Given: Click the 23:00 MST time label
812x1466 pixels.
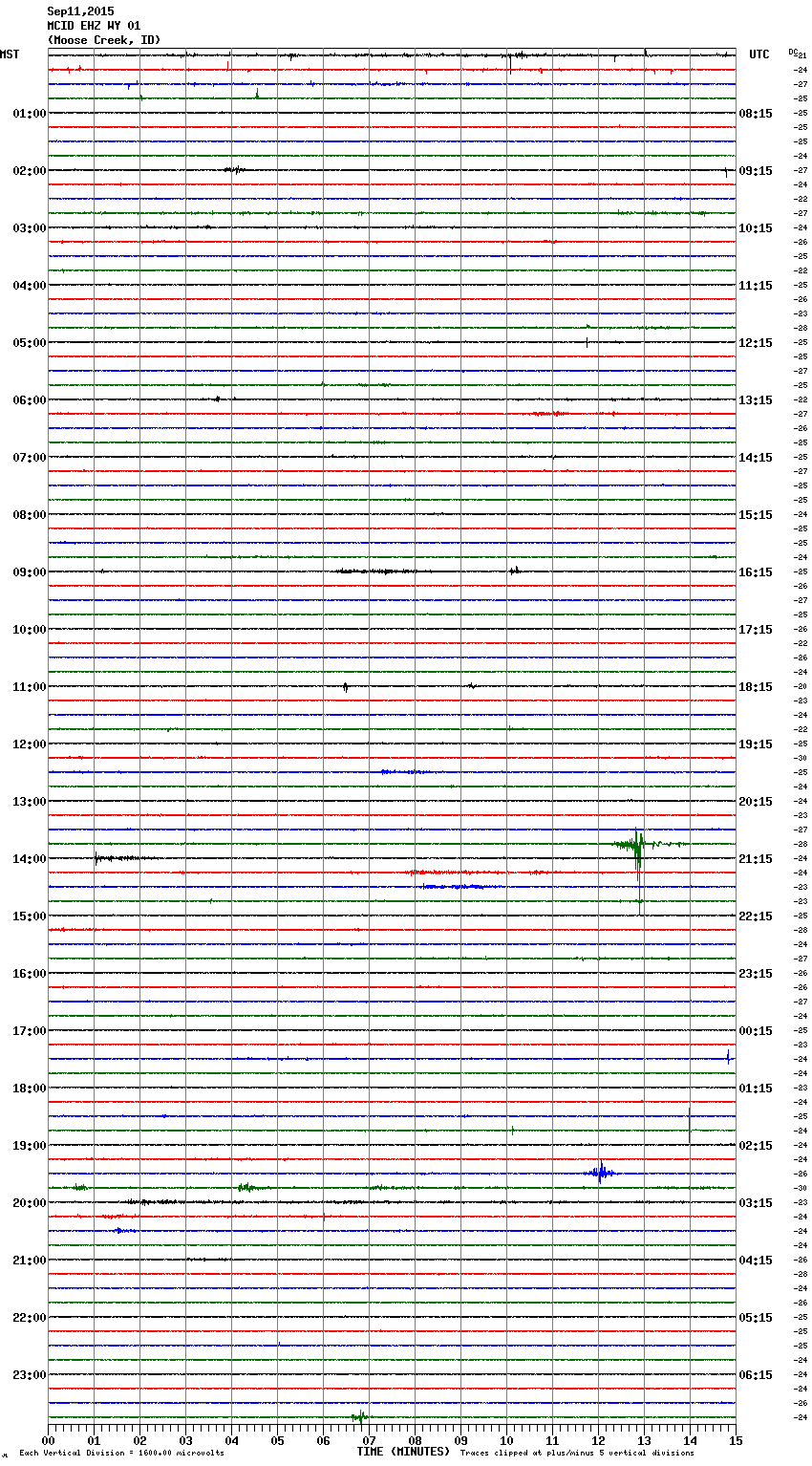Looking at the screenshot, I should point(30,1375).
